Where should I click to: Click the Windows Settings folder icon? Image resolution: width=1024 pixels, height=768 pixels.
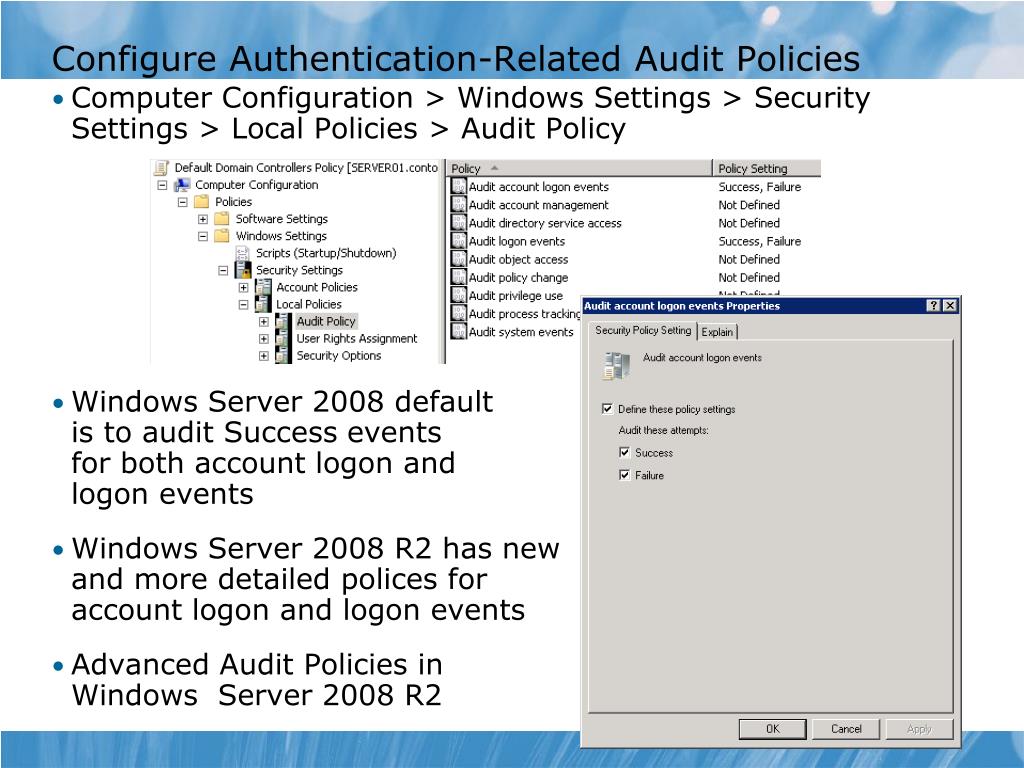pos(222,236)
